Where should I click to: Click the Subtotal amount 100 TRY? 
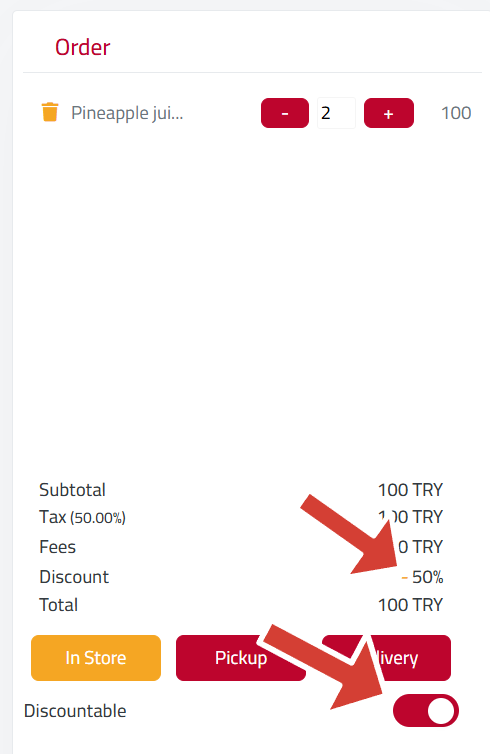point(410,490)
